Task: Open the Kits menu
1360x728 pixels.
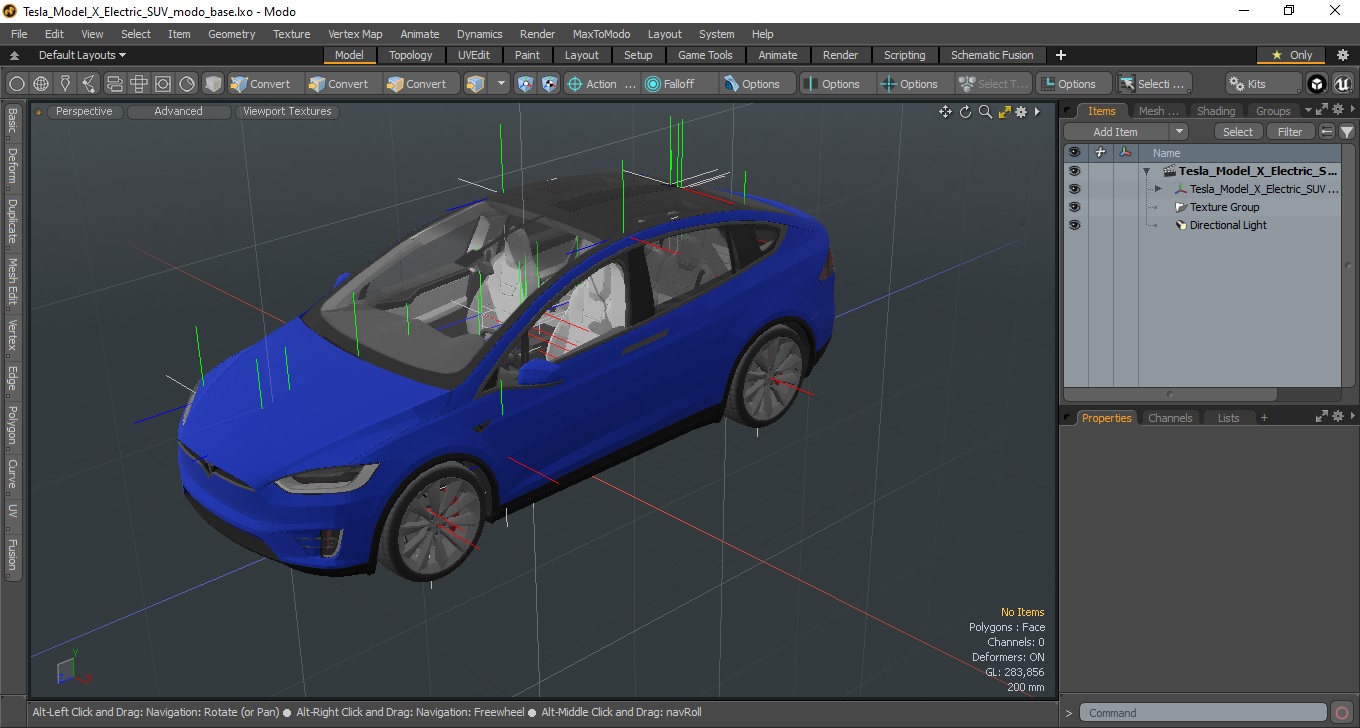Action: pyautogui.click(x=1263, y=84)
